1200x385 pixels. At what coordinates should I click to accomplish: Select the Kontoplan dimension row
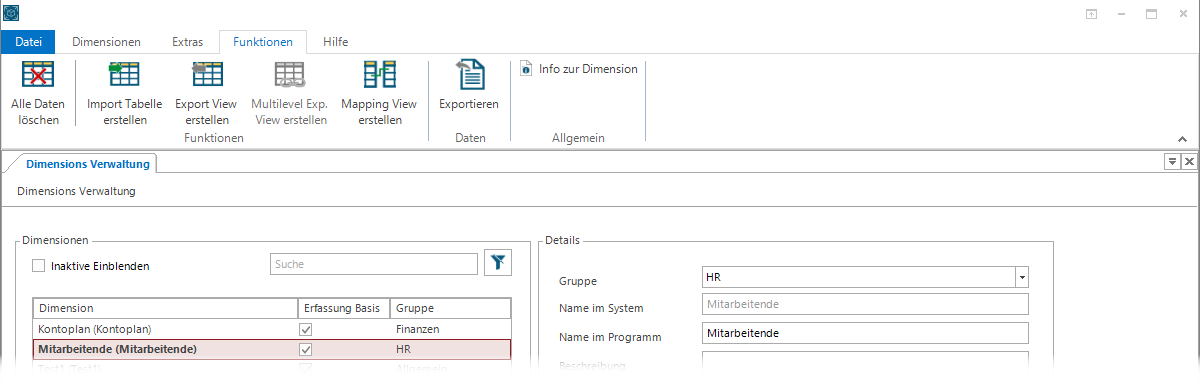(x=272, y=329)
